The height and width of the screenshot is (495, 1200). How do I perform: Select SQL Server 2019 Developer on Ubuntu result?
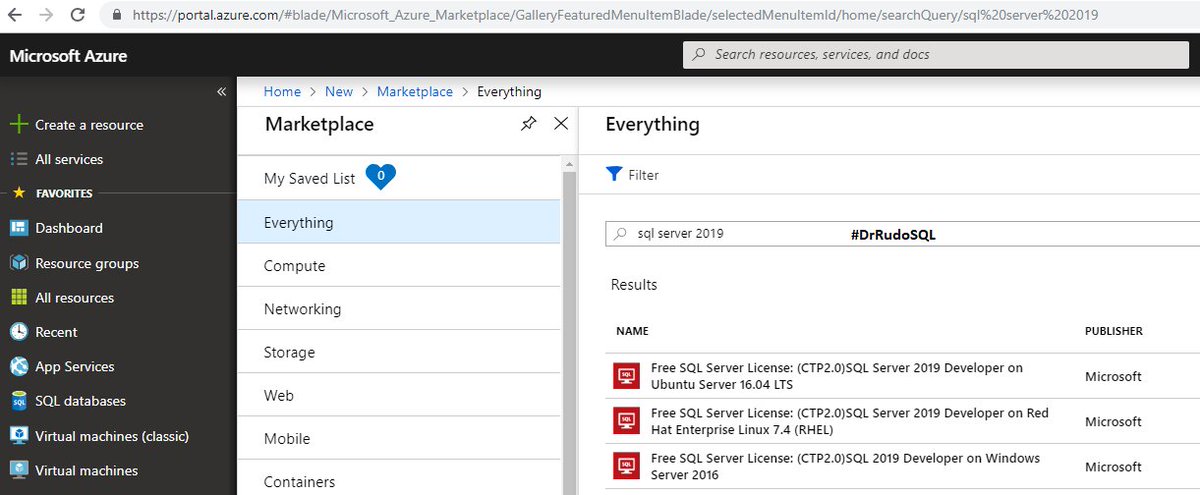(x=836, y=376)
